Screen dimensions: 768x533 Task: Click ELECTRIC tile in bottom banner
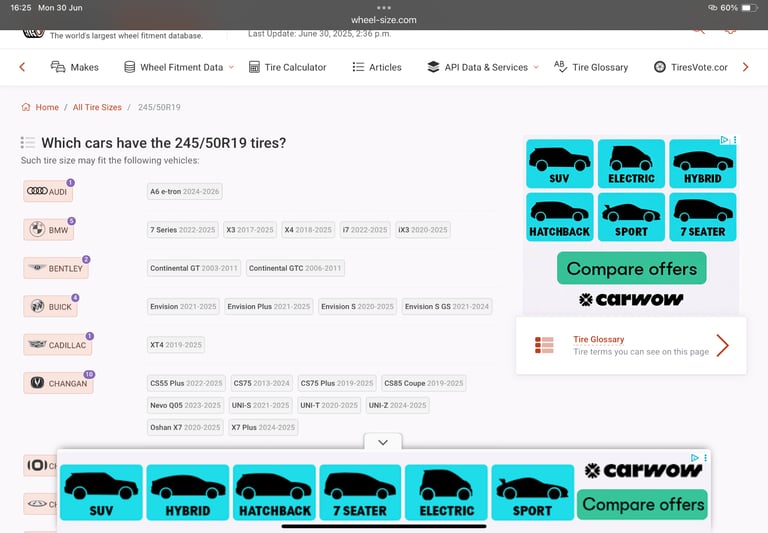click(x=446, y=492)
